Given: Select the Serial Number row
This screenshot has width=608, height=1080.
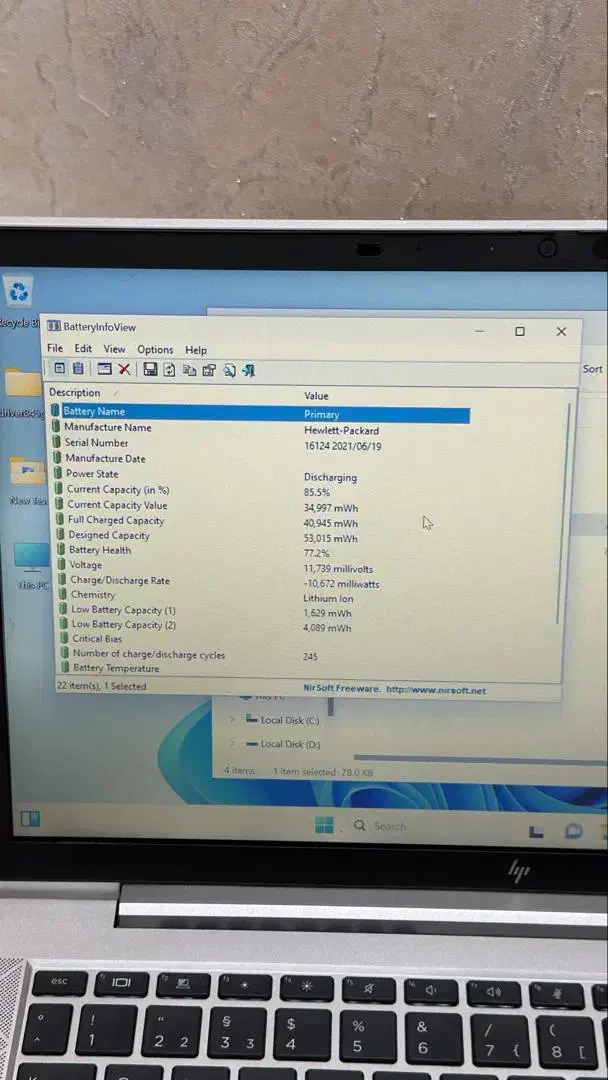Looking at the screenshot, I should pyautogui.click(x=260, y=444).
